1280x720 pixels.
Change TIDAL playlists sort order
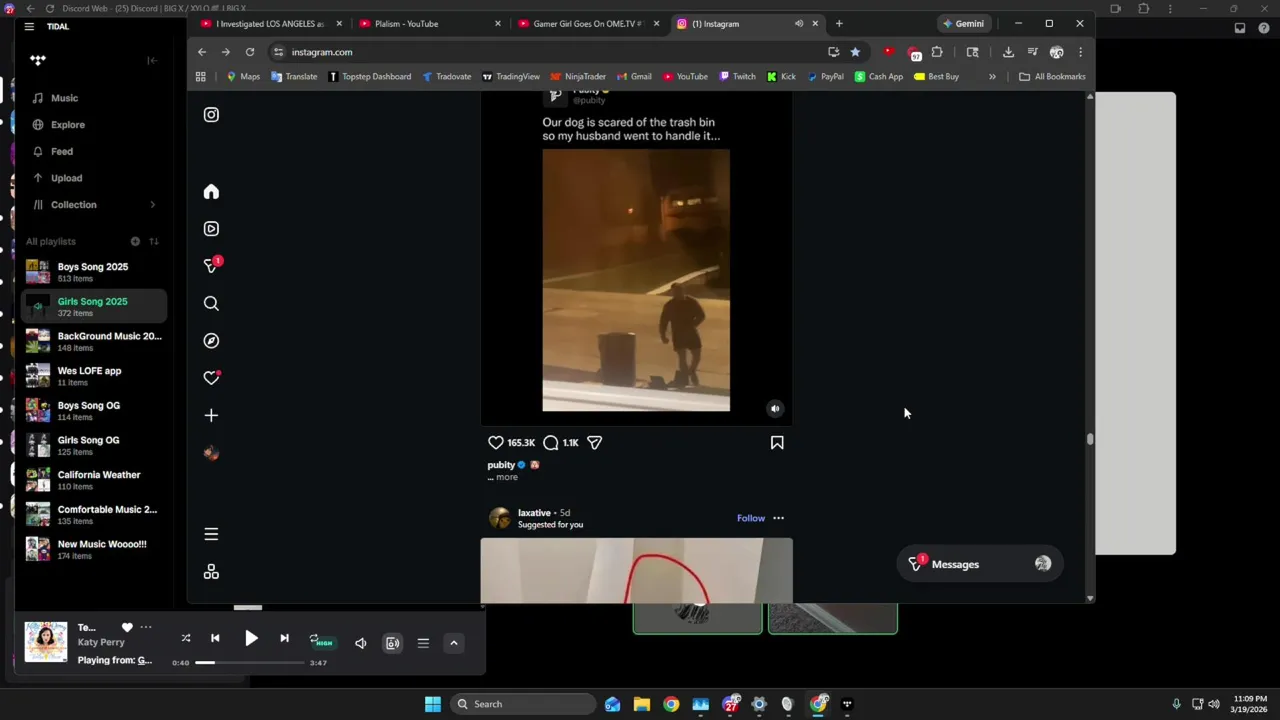[x=154, y=241]
